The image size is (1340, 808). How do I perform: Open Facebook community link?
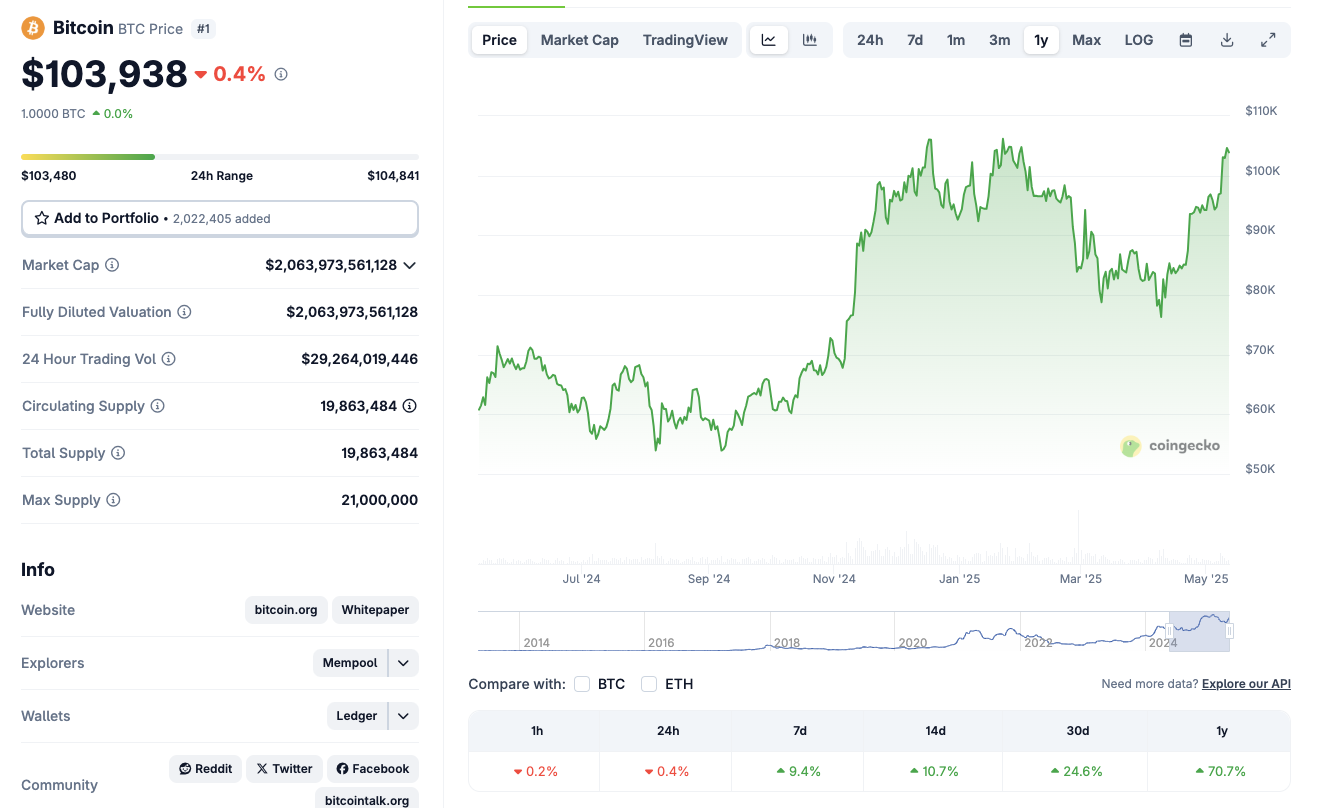pyautogui.click(x=373, y=769)
